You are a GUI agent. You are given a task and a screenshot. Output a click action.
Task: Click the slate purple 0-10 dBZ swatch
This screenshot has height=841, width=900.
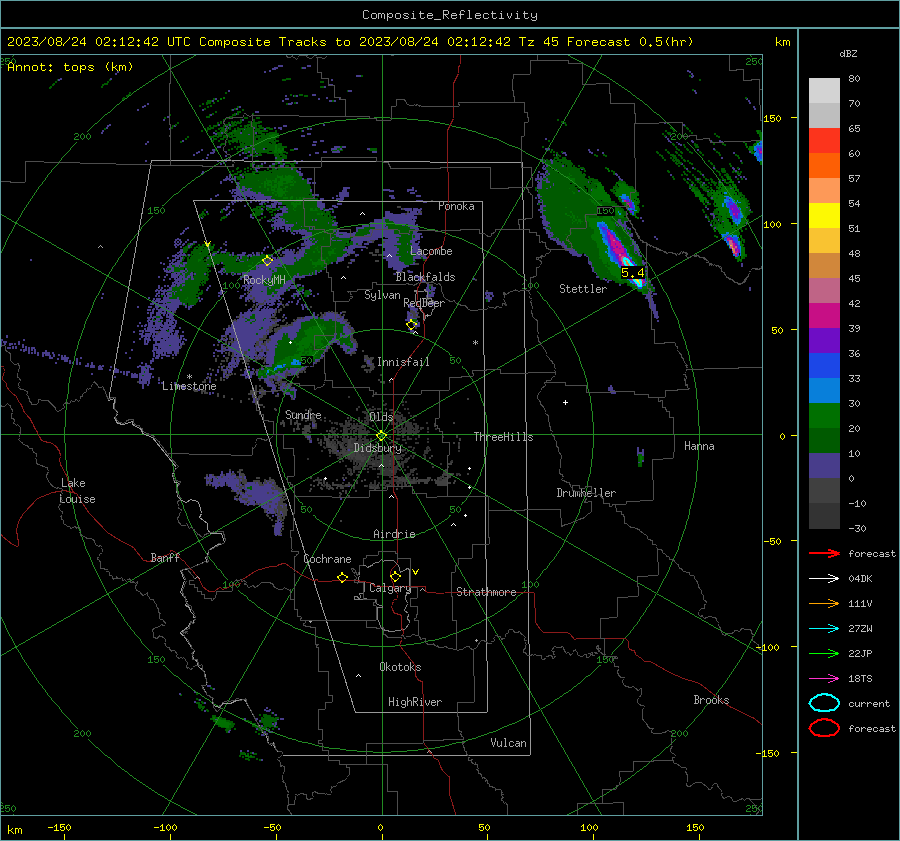pos(824,466)
